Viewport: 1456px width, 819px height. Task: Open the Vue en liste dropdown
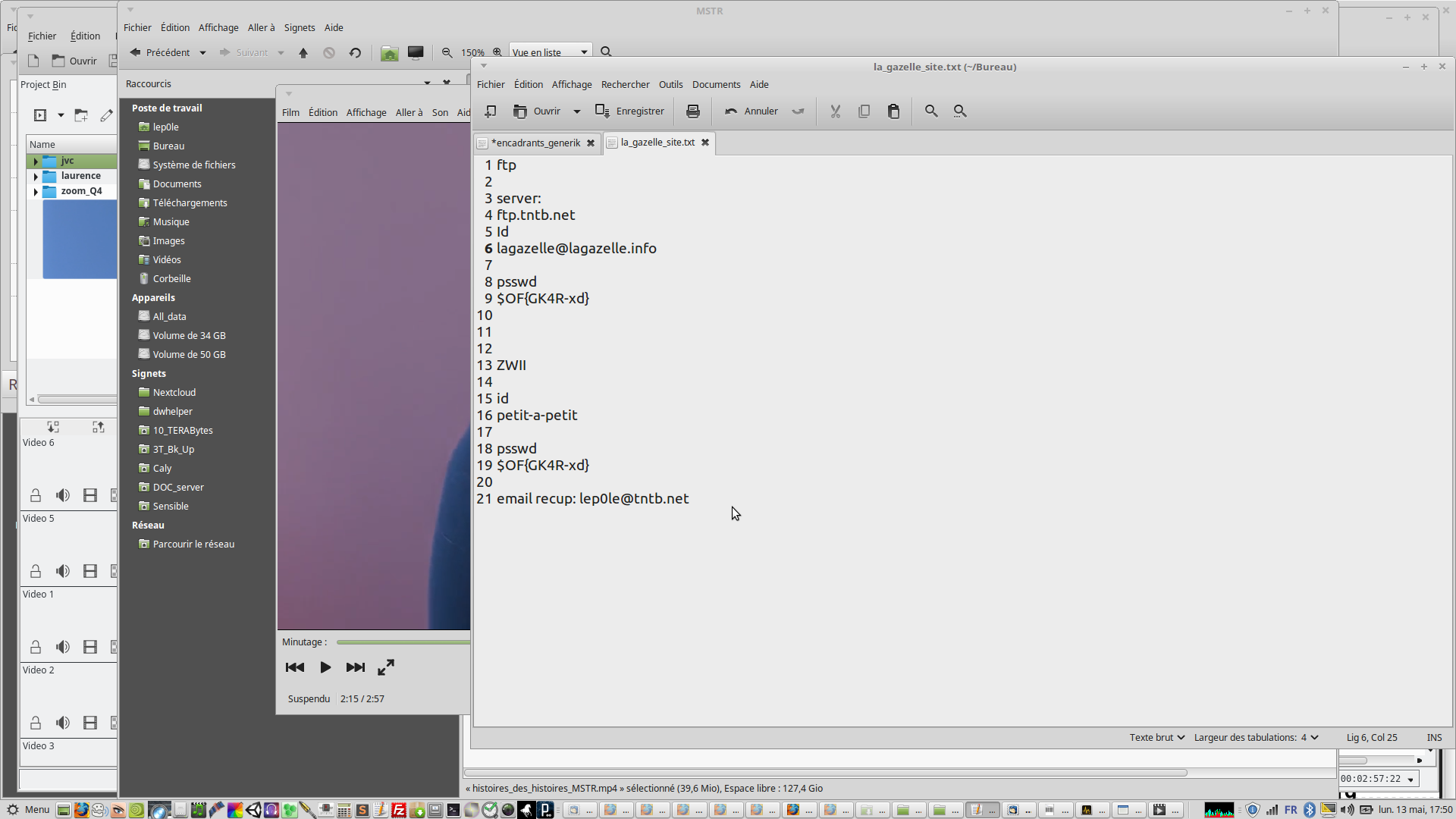(x=550, y=52)
